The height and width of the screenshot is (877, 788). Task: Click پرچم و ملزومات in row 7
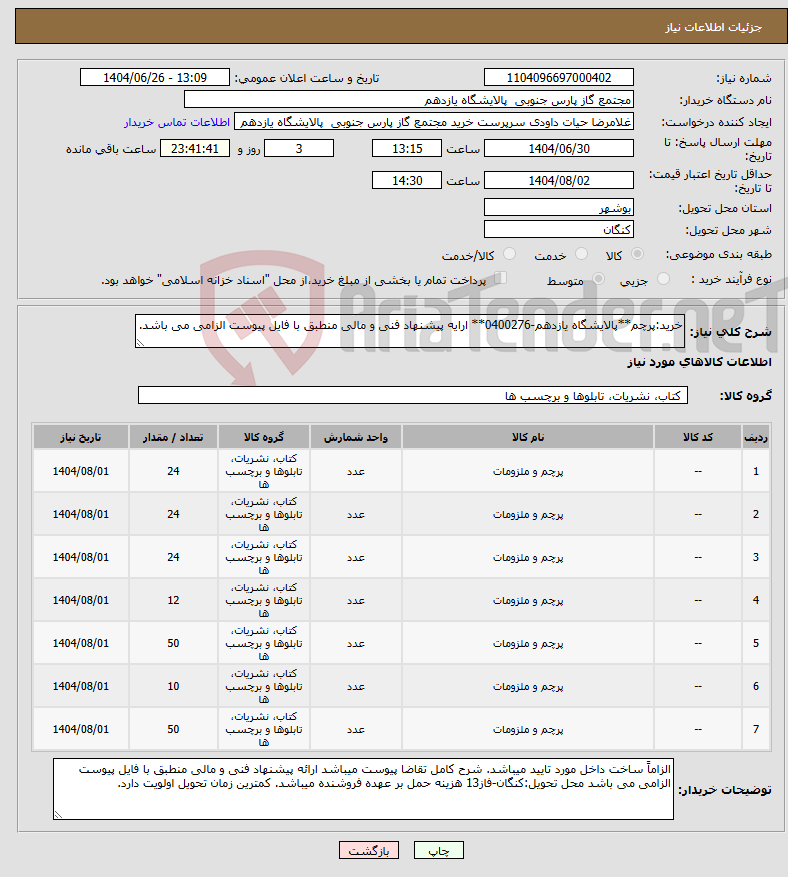pos(528,729)
